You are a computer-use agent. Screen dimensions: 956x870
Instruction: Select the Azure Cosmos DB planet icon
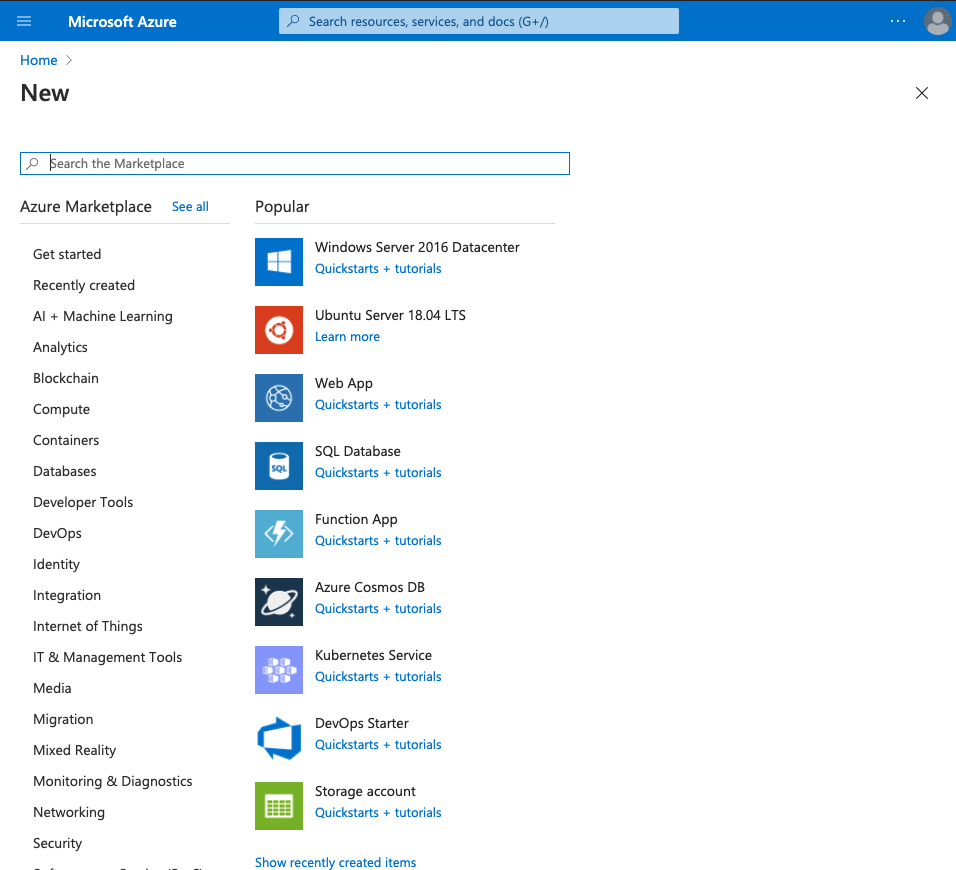pos(278,602)
